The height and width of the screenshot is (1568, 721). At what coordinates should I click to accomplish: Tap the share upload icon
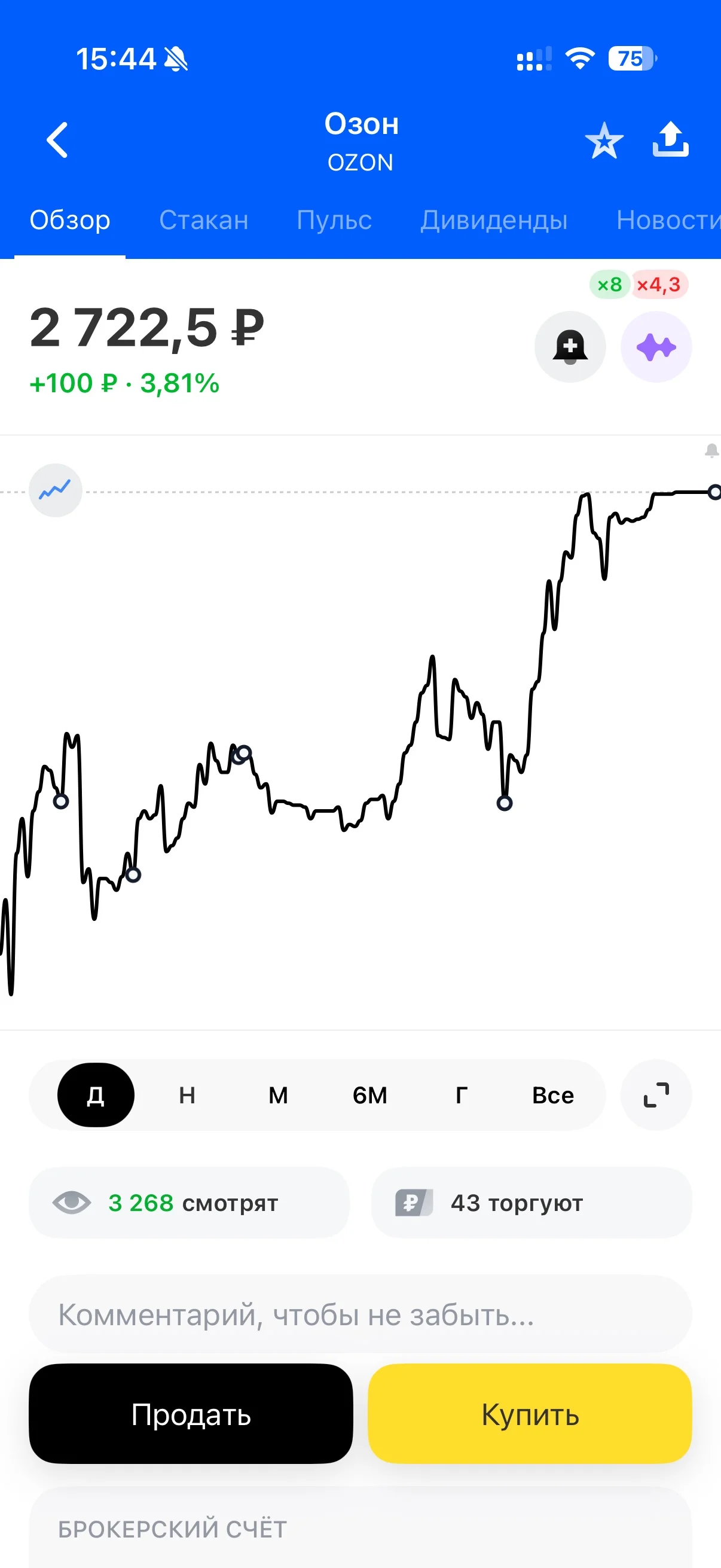point(671,139)
